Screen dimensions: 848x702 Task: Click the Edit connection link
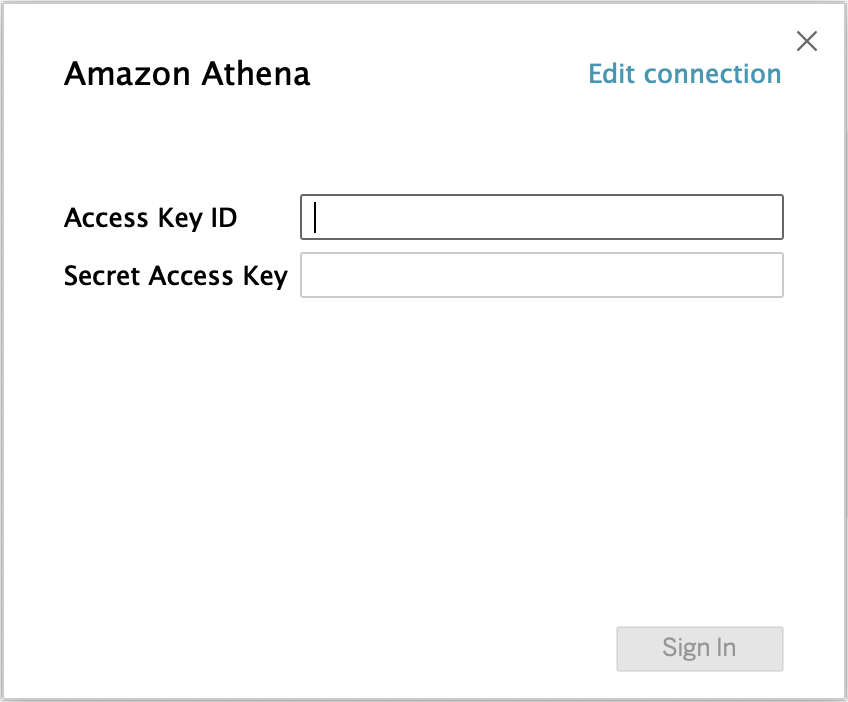[684, 74]
